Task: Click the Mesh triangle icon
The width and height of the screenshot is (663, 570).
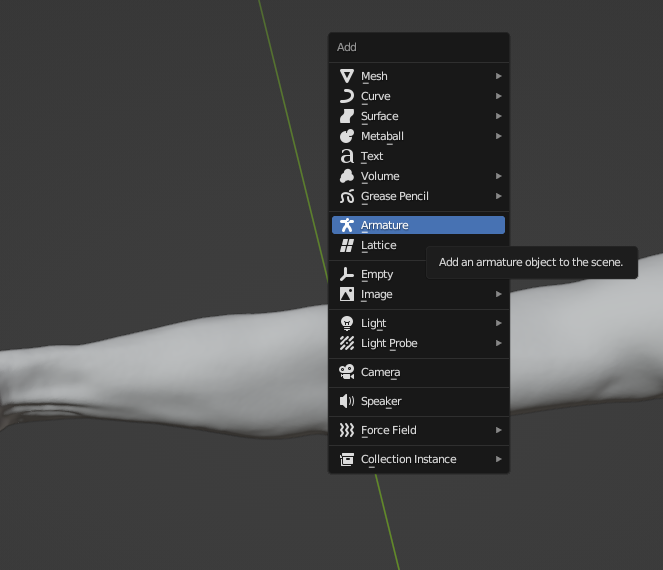Action: [x=347, y=76]
